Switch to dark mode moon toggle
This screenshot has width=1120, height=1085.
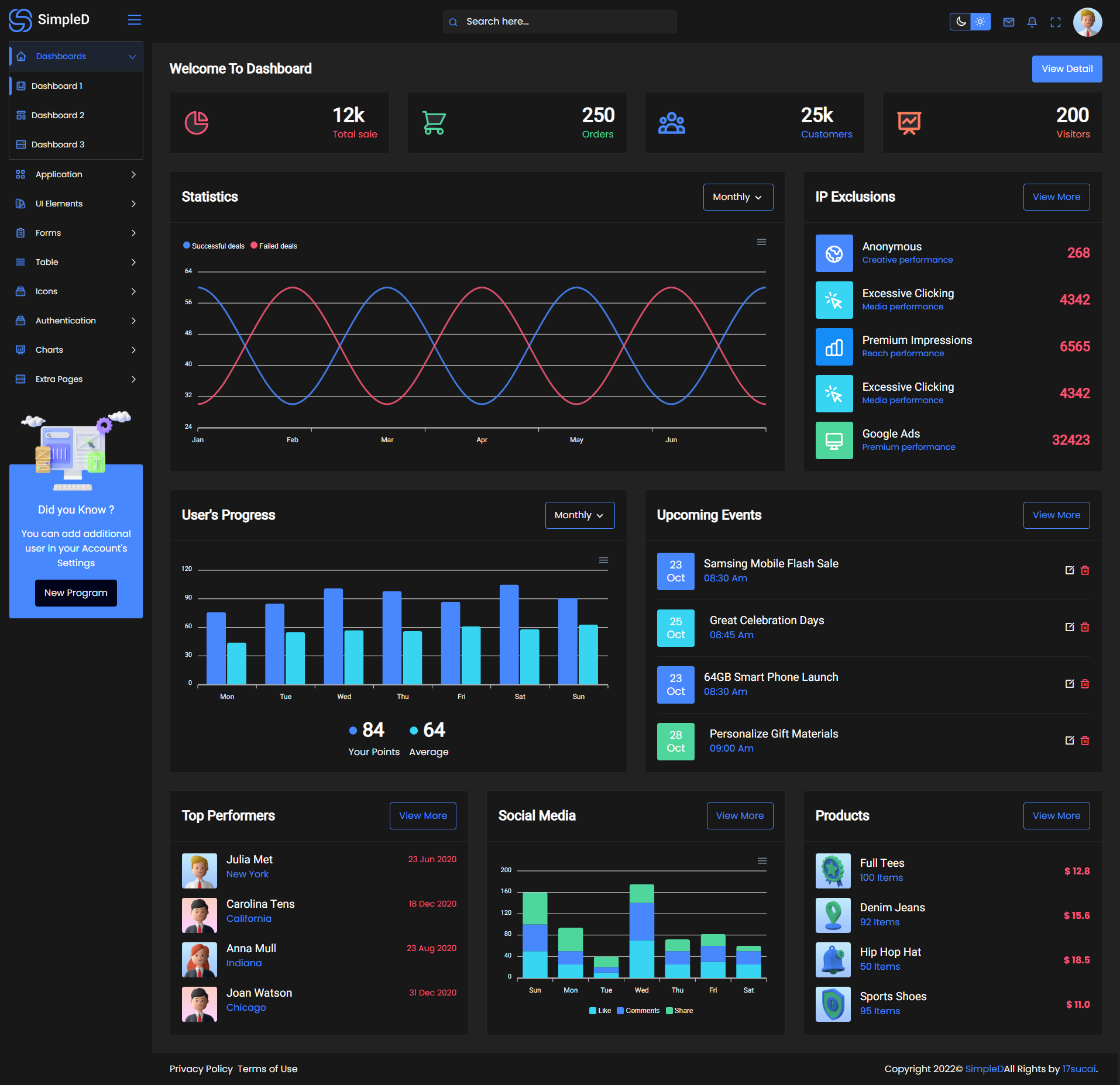point(960,22)
